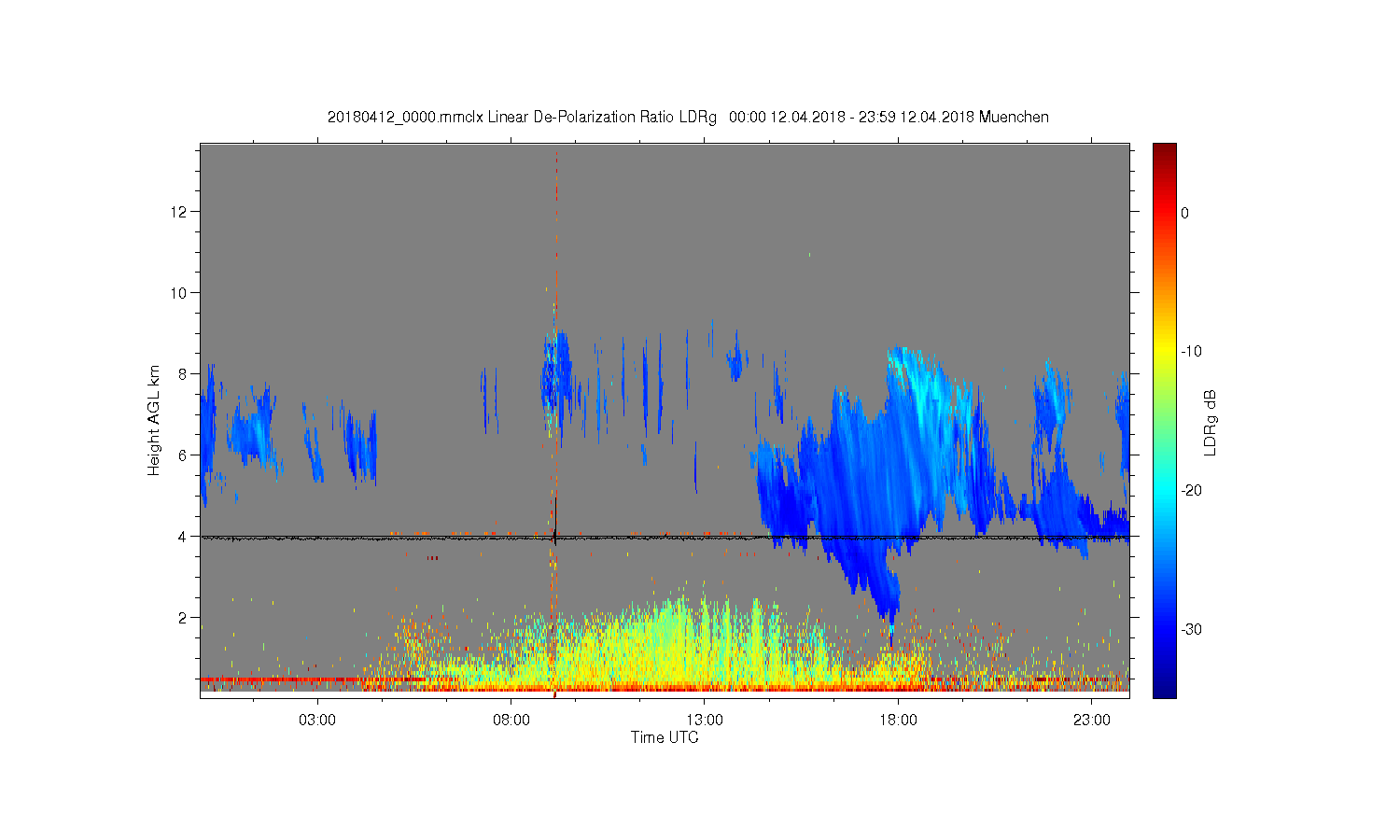
Task: Click the 23:00 time tick label
Action: 1092,721
